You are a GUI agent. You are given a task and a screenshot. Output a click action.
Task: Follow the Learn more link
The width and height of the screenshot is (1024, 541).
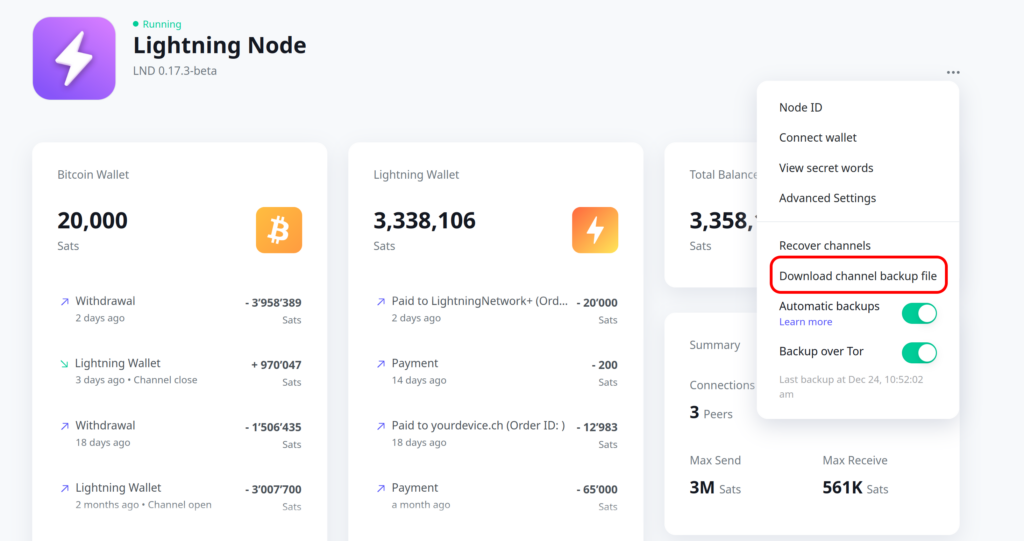point(805,321)
